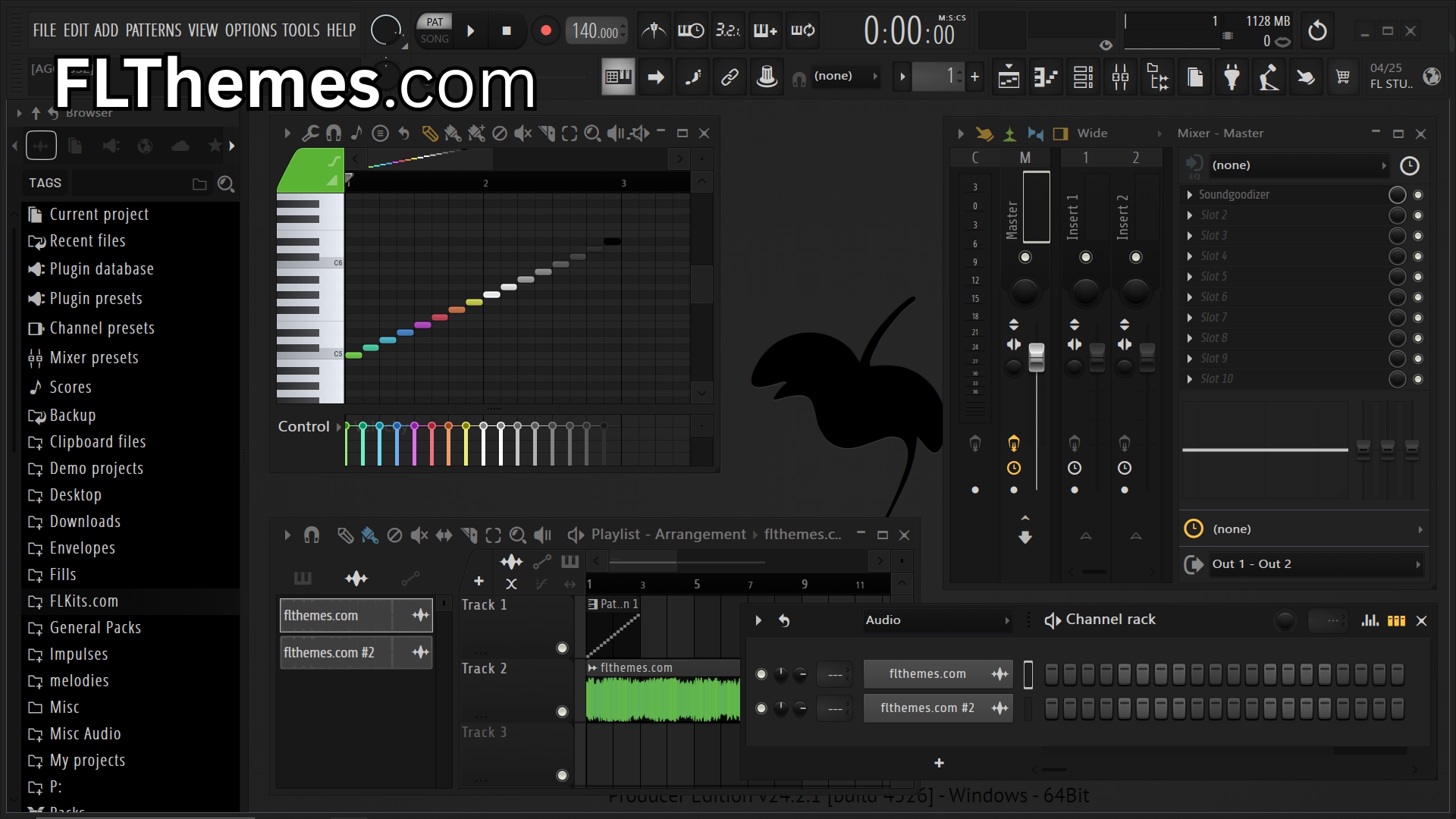Click the countdown before recording icon
This screenshot has height=819, width=1456.
pos(727,30)
